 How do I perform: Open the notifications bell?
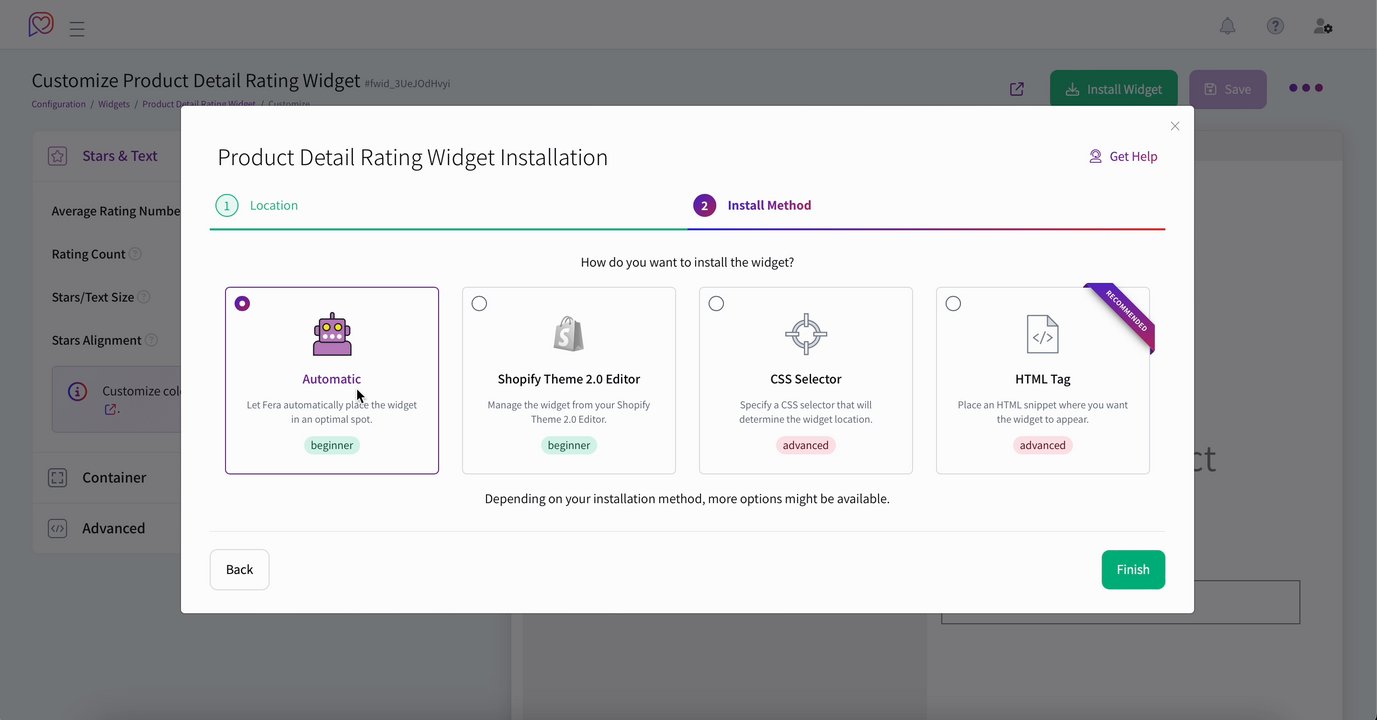point(1227,26)
